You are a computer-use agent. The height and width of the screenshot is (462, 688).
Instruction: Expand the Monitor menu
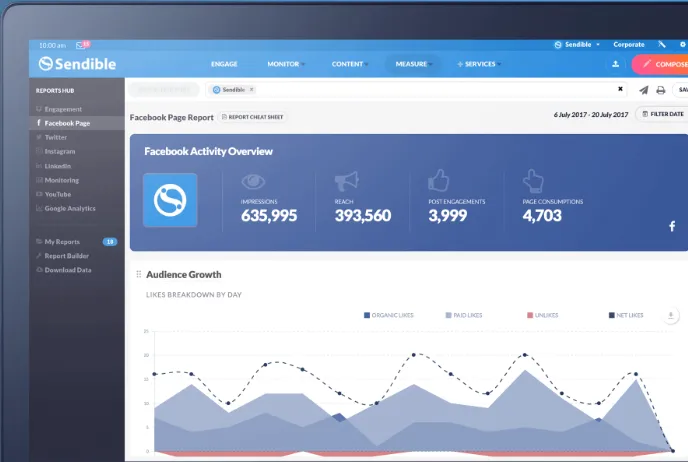click(x=286, y=64)
